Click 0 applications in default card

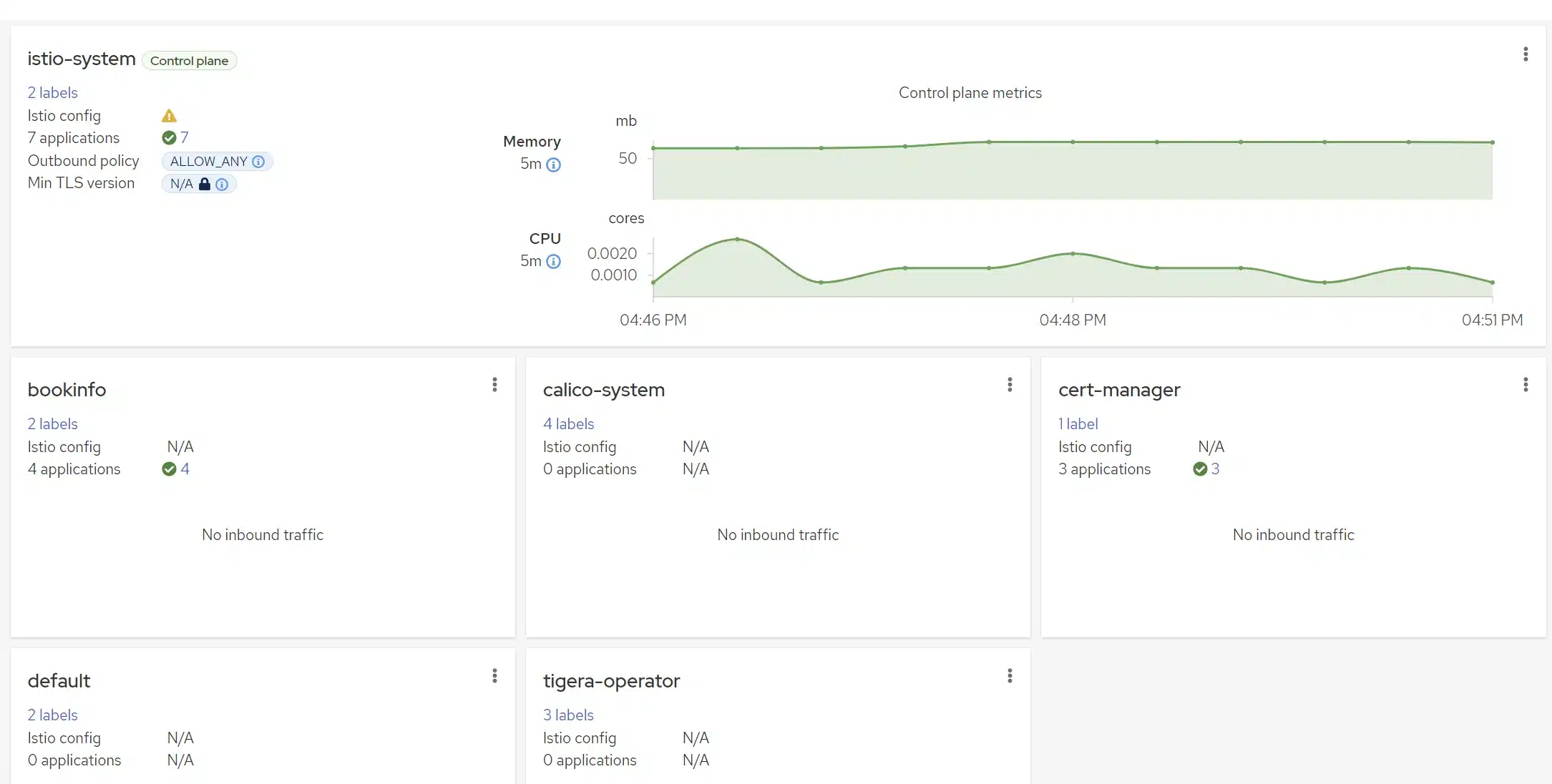coord(74,760)
